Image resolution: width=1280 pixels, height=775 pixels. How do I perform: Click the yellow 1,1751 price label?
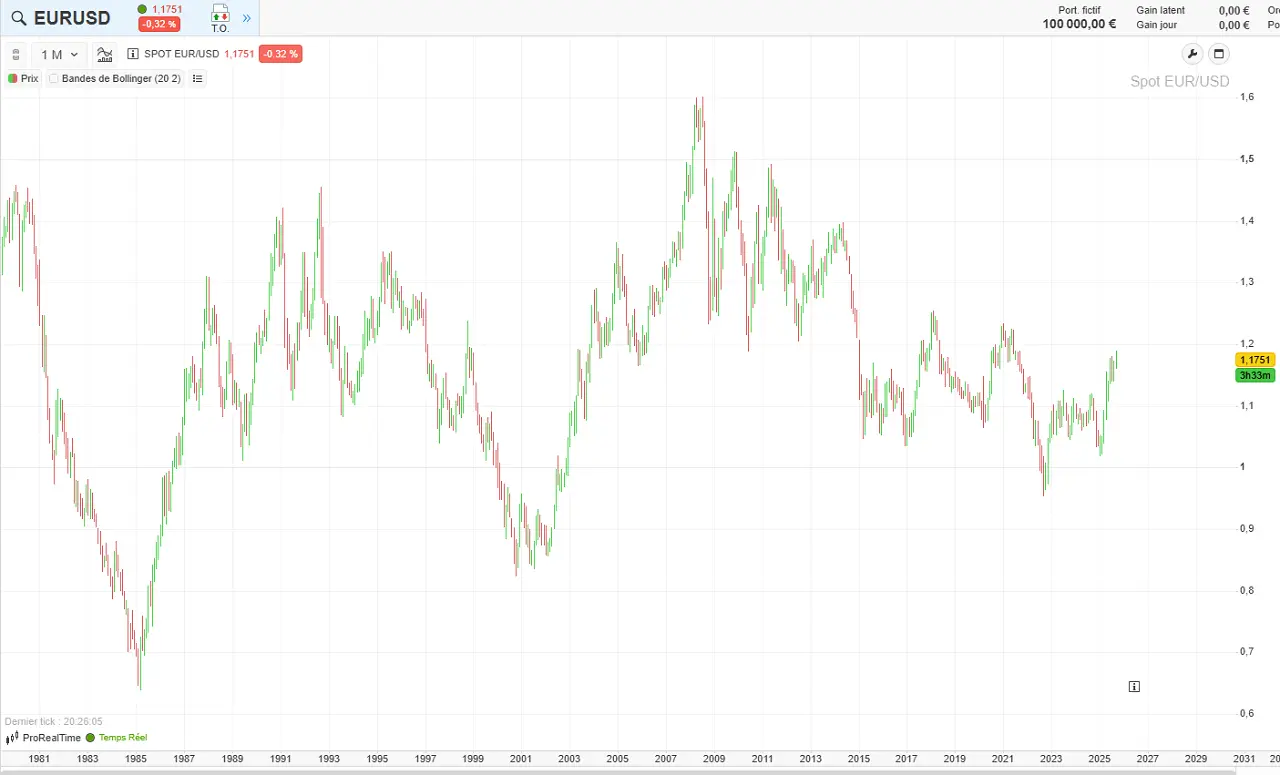click(x=1254, y=360)
